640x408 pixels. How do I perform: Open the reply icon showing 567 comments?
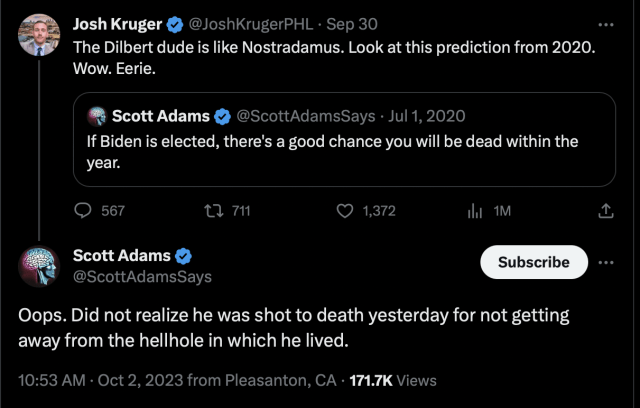pos(83,211)
